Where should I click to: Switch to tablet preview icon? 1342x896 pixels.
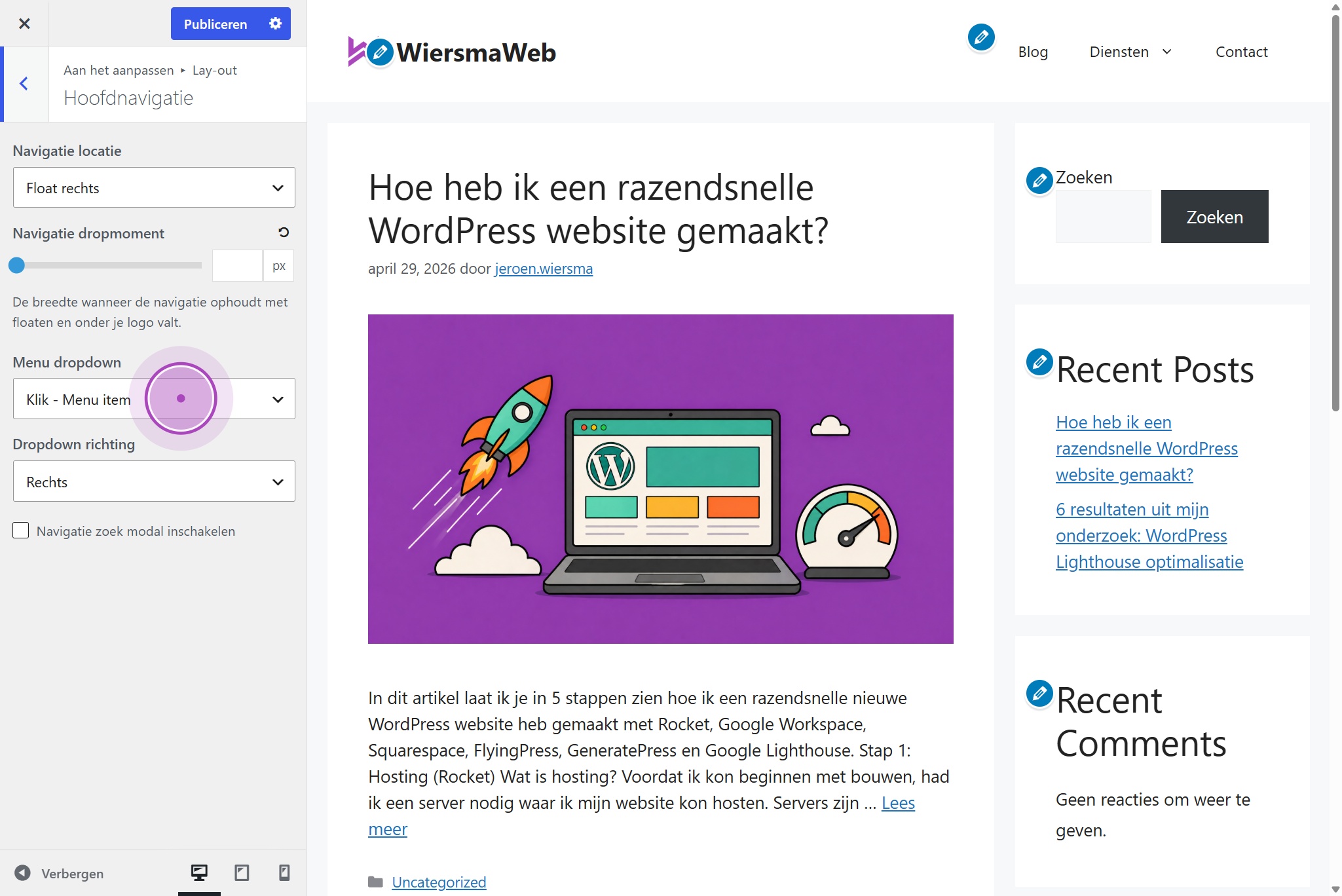pos(242,872)
